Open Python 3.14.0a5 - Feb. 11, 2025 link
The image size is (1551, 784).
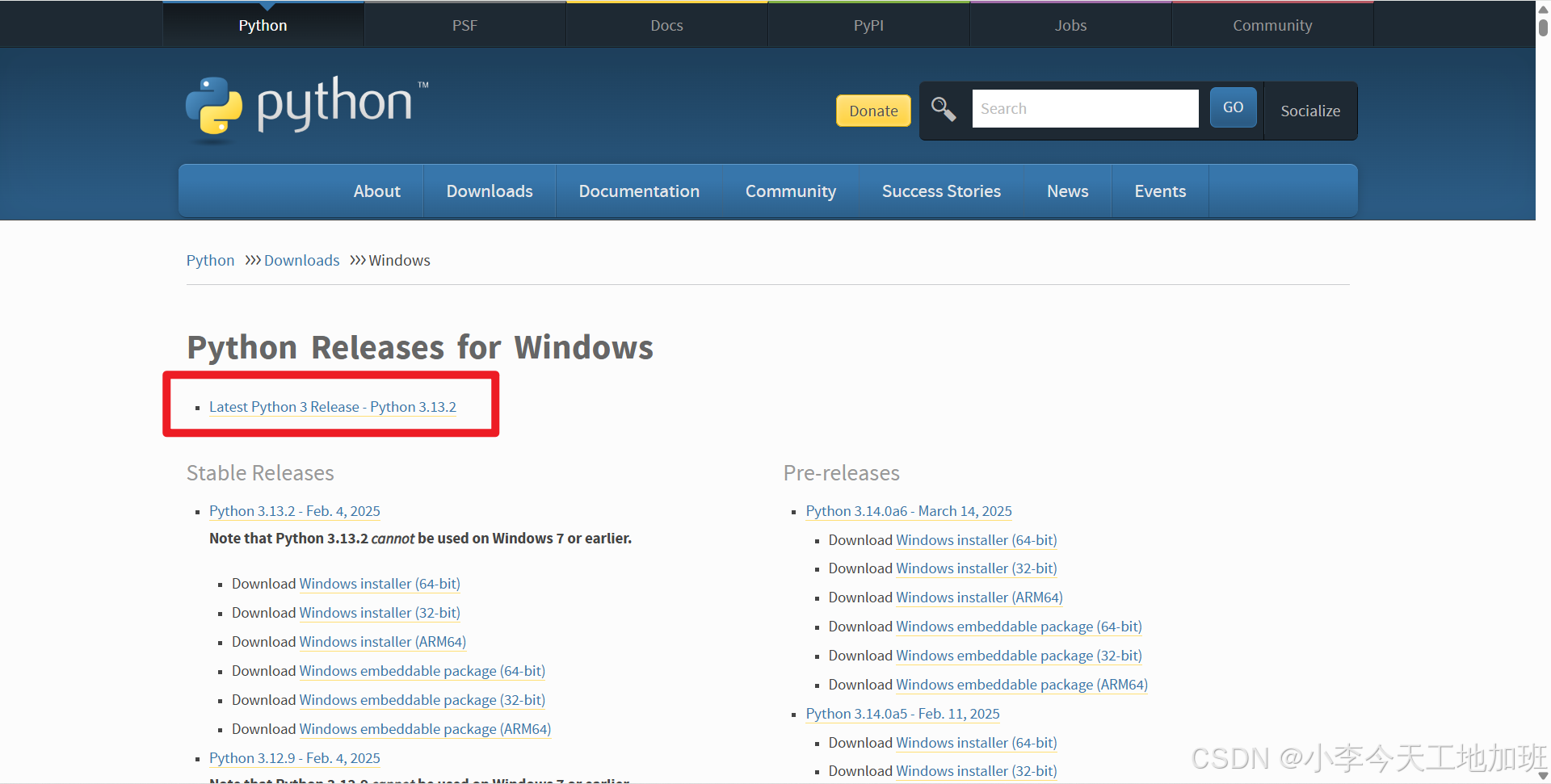[x=903, y=714]
